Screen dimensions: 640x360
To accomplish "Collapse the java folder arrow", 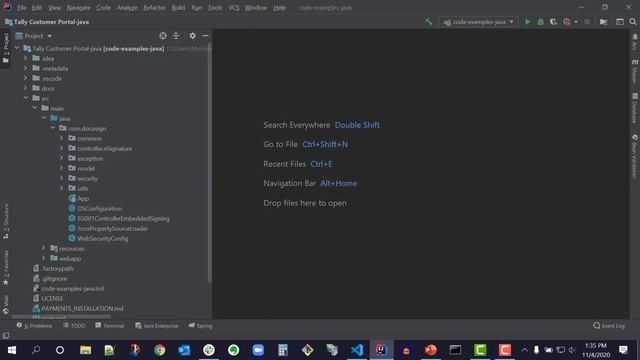I will coord(44,118).
